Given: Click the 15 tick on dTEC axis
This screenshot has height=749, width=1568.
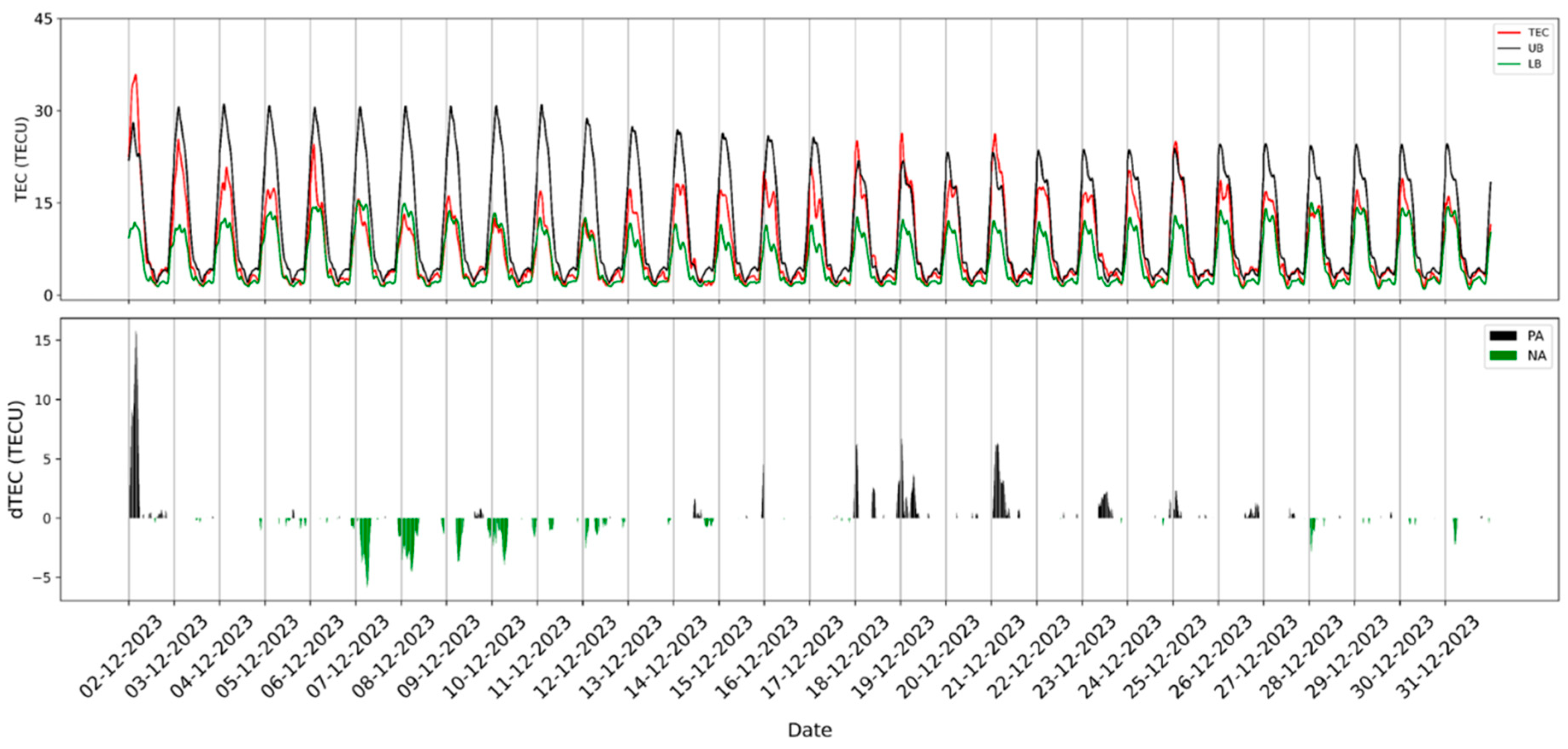Looking at the screenshot, I should tap(44, 340).
